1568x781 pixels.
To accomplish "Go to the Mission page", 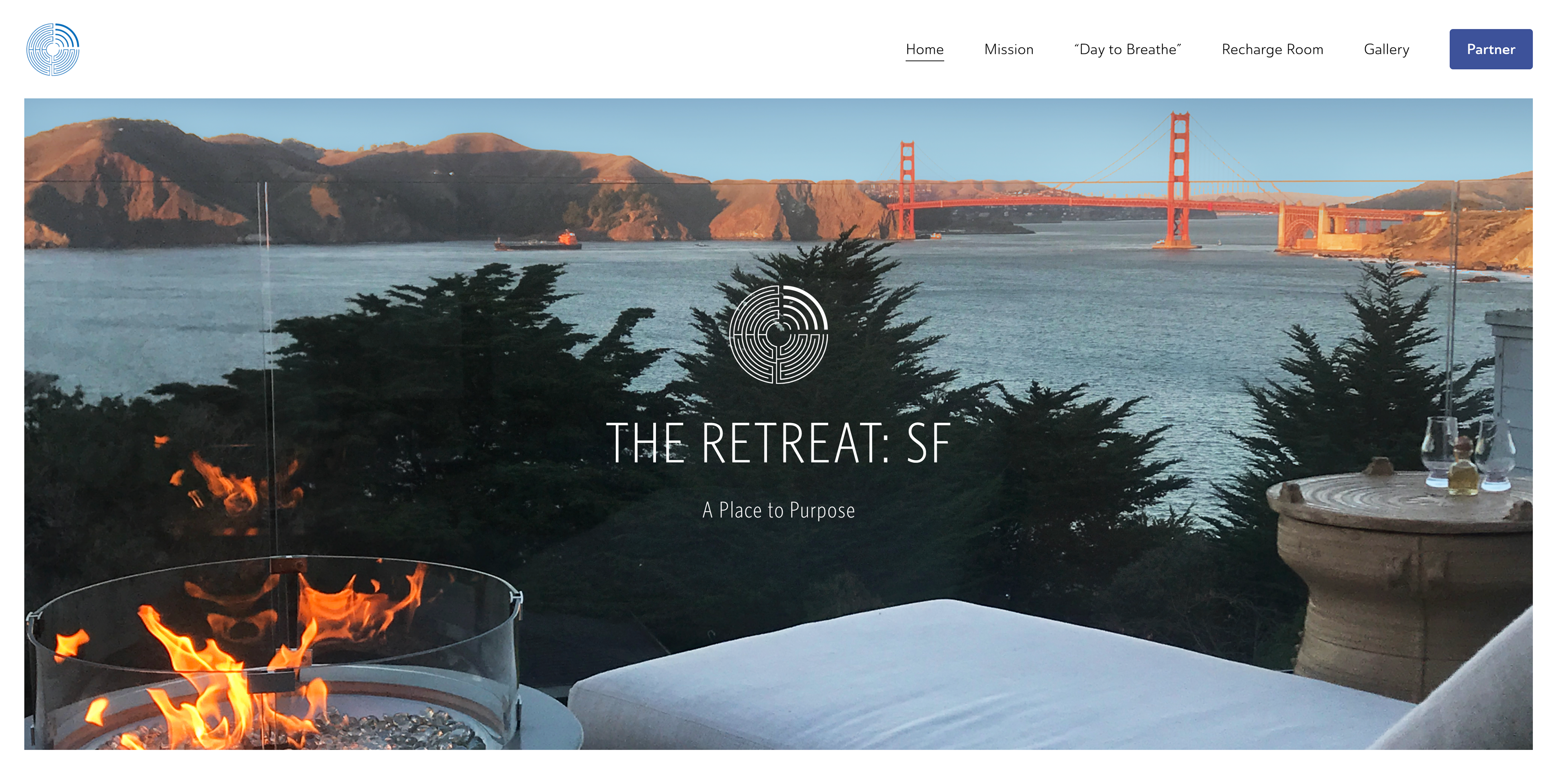I will pyautogui.click(x=1009, y=49).
